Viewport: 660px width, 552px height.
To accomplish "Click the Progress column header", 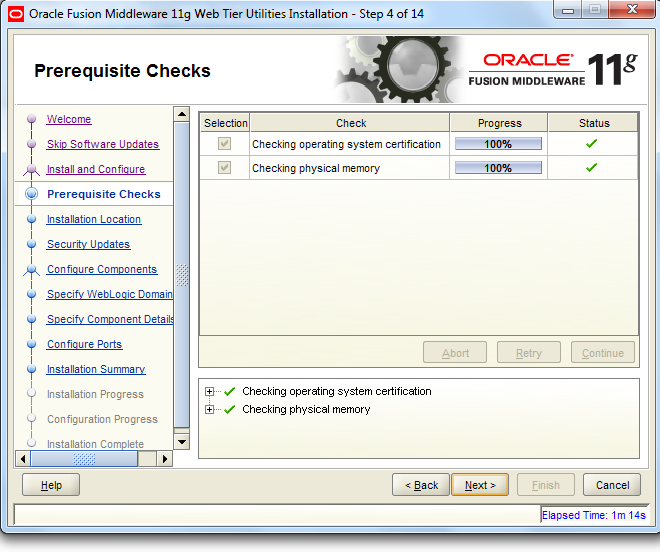I will click(499, 123).
